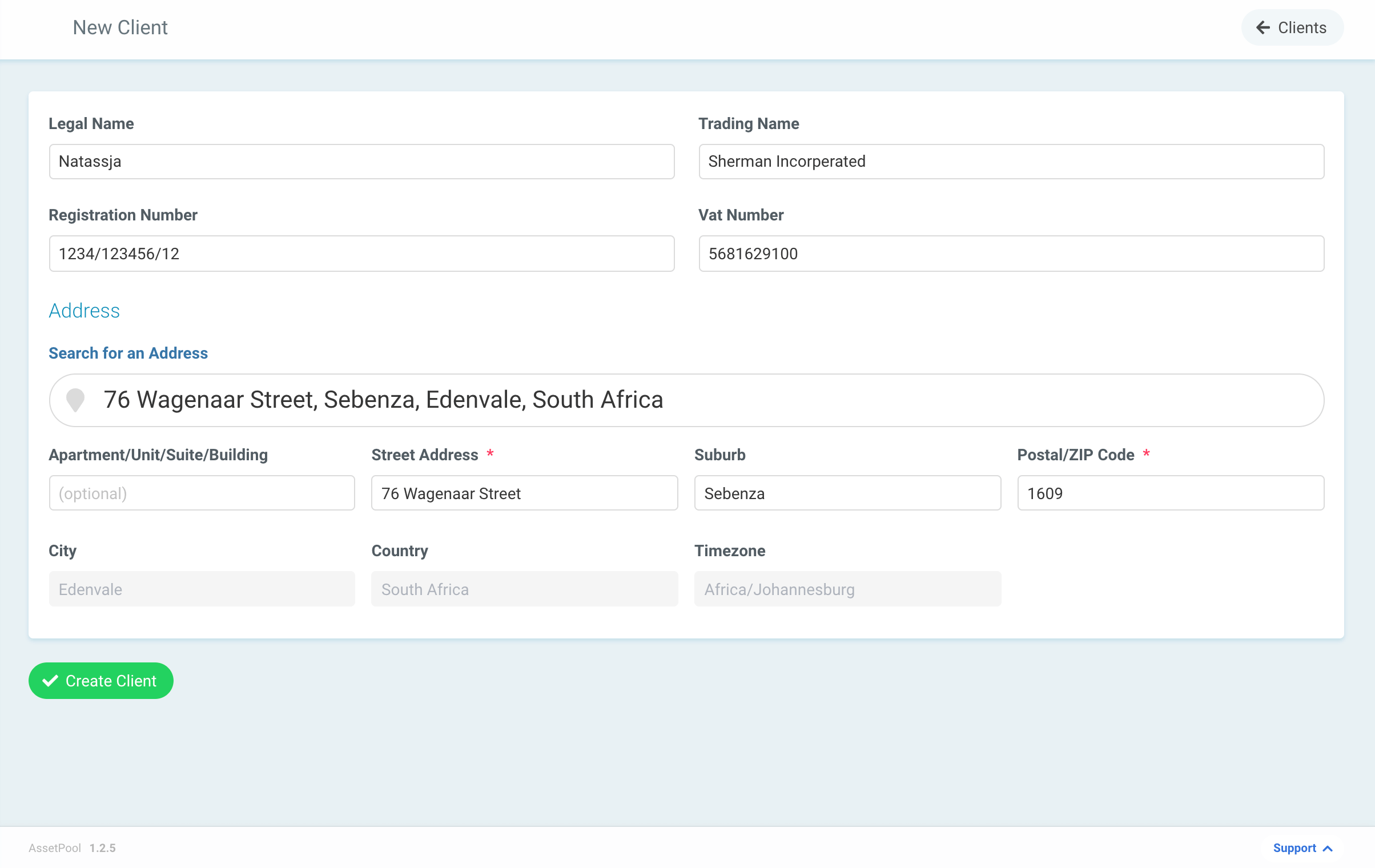Viewport: 1375px width, 868px height.
Task: Click the back arrow icon beside Clients
Action: (1263, 27)
